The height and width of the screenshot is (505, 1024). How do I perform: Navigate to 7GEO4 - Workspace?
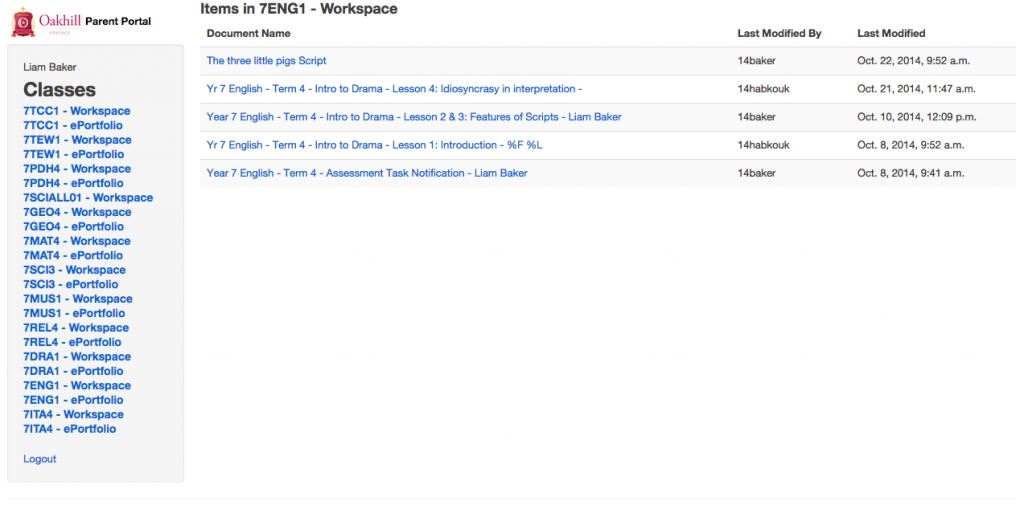pyautogui.click(x=77, y=212)
